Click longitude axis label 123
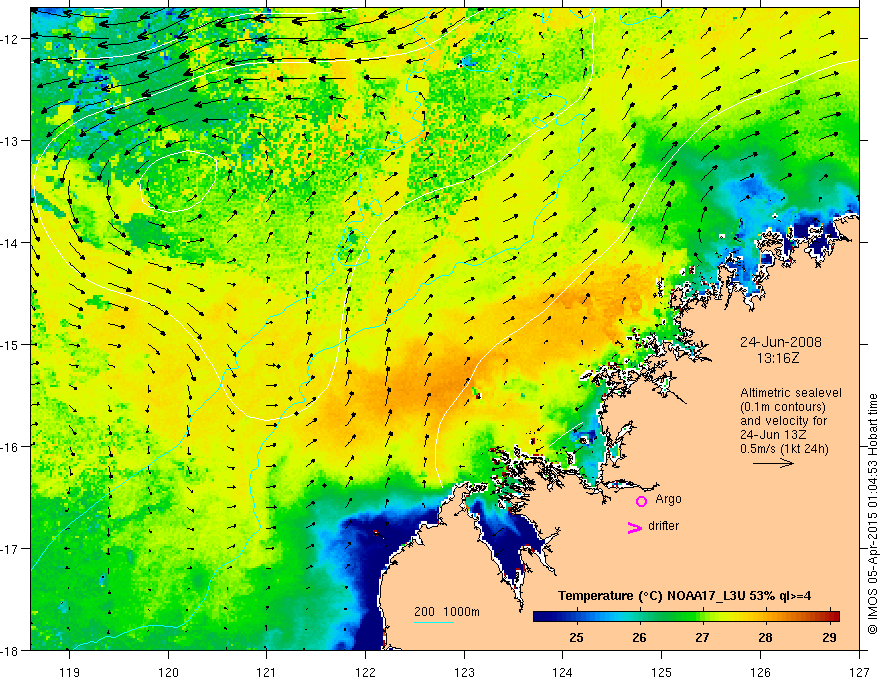Image resolution: width=880 pixels, height=680 pixels. 464,672
